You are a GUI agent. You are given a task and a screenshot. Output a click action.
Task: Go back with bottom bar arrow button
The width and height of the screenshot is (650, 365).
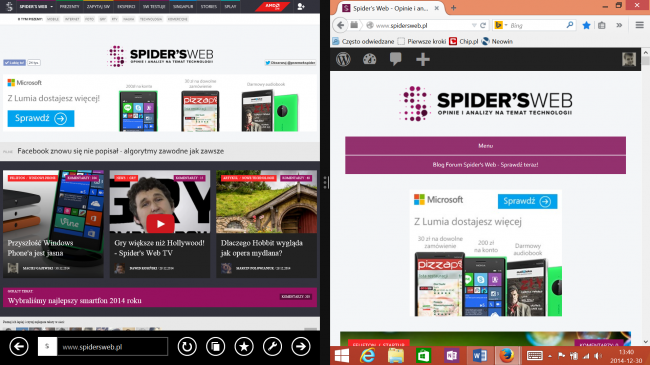pyautogui.click(x=19, y=346)
